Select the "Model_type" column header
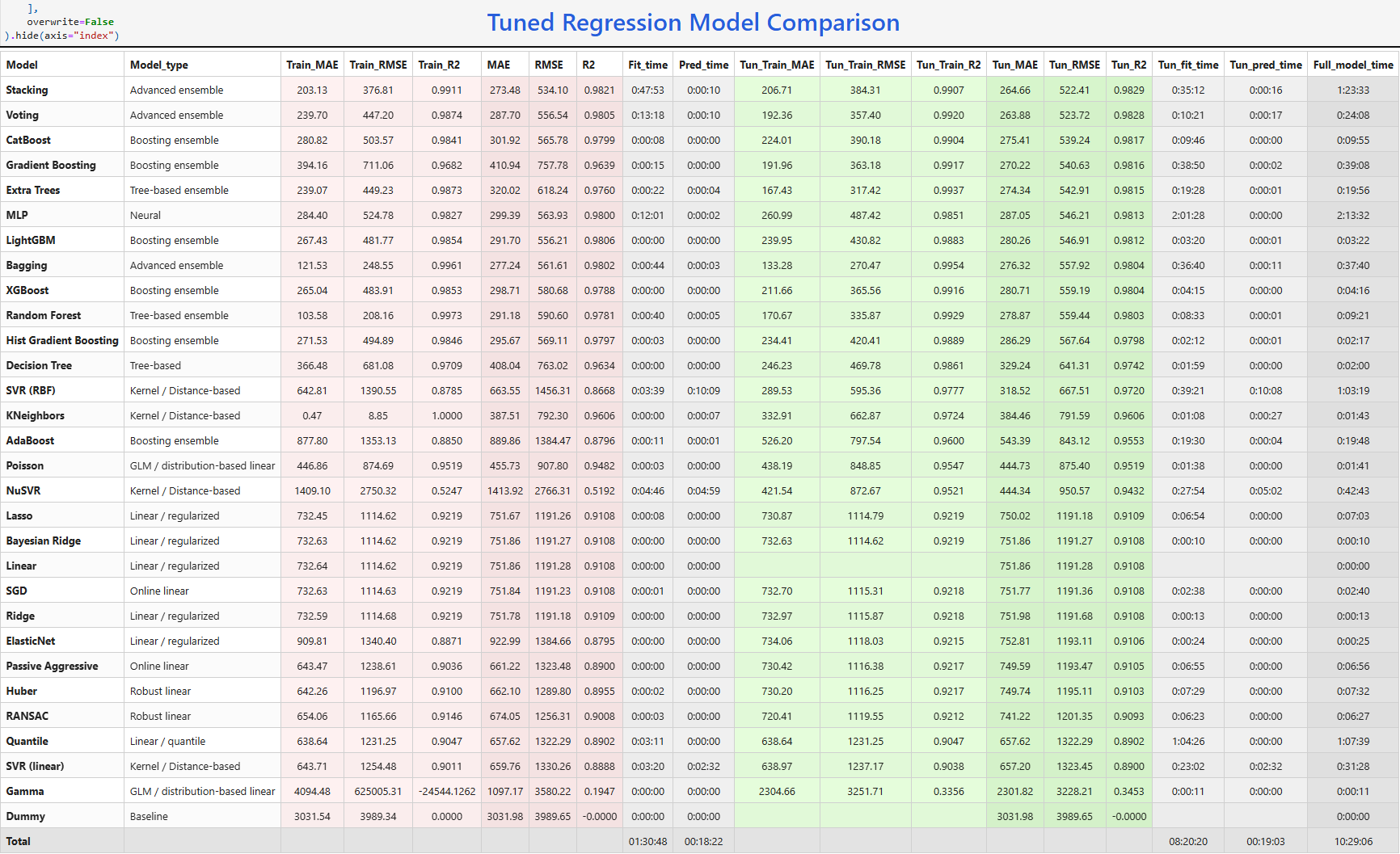 click(x=159, y=65)
